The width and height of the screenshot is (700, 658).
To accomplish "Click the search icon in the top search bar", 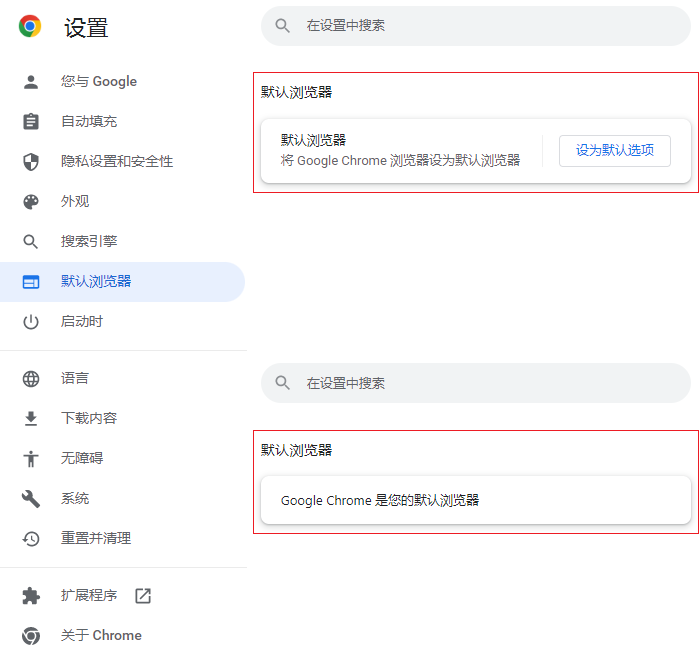I will click(x=282, y=25).
